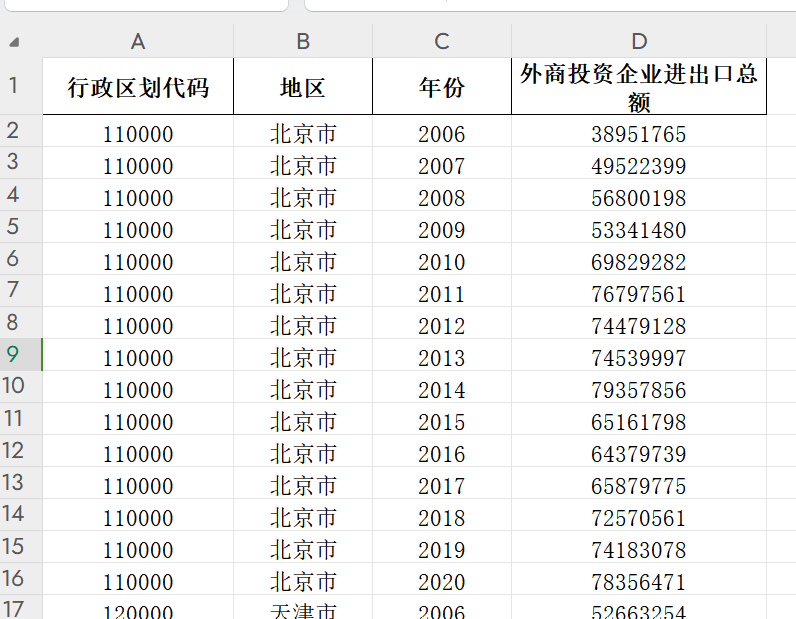Click cell with value 53341480
The image size is (796, 619).
639,227
